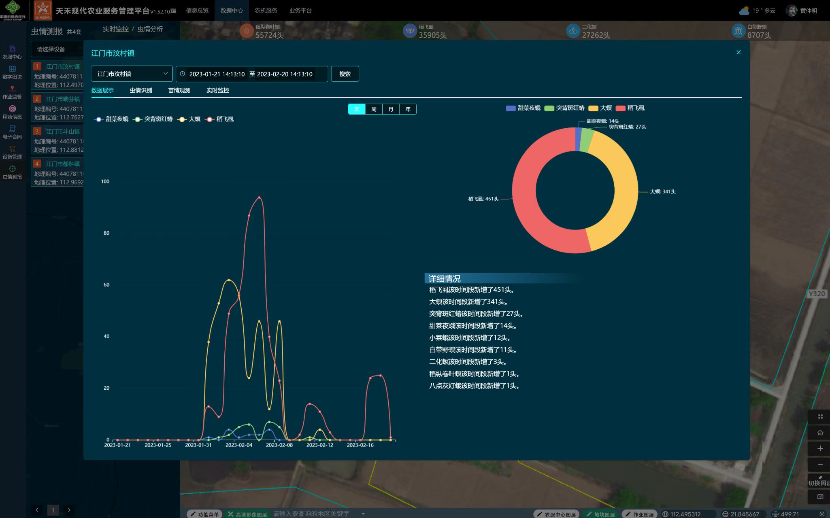Screen dimensions: 830x518
Task: Click the map zoom out minus button
Action: click(x=820, y=464)
